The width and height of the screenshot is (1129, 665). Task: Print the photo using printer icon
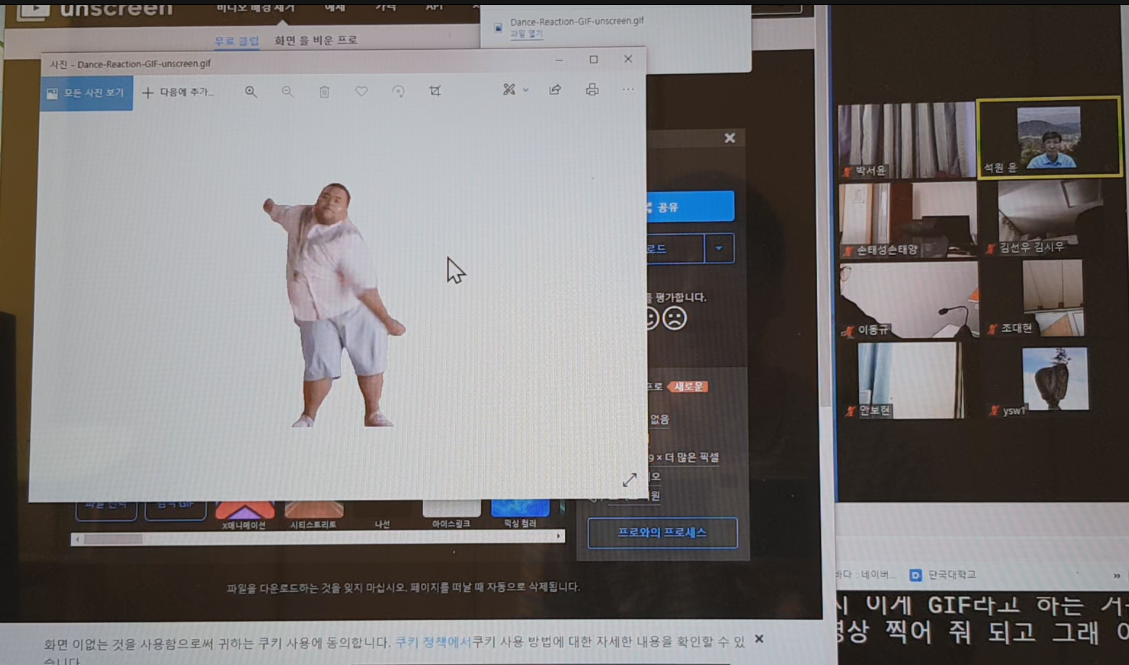point(592,90)
